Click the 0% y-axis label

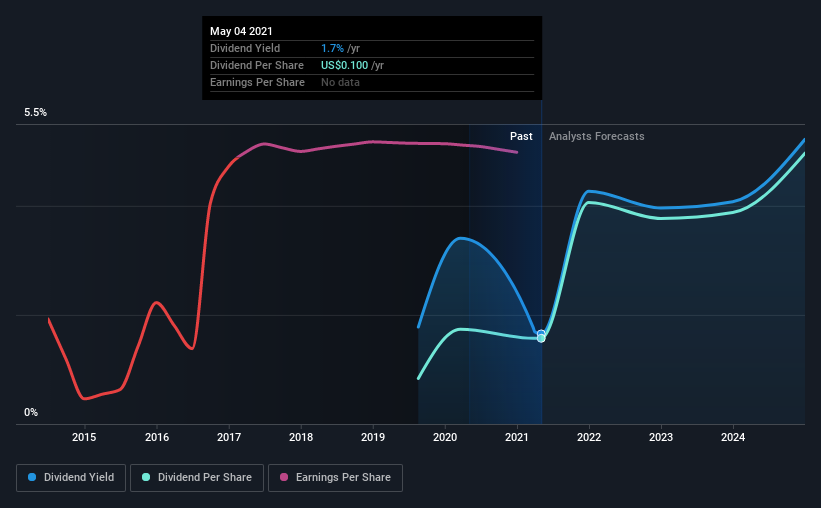tap(31, 413)
